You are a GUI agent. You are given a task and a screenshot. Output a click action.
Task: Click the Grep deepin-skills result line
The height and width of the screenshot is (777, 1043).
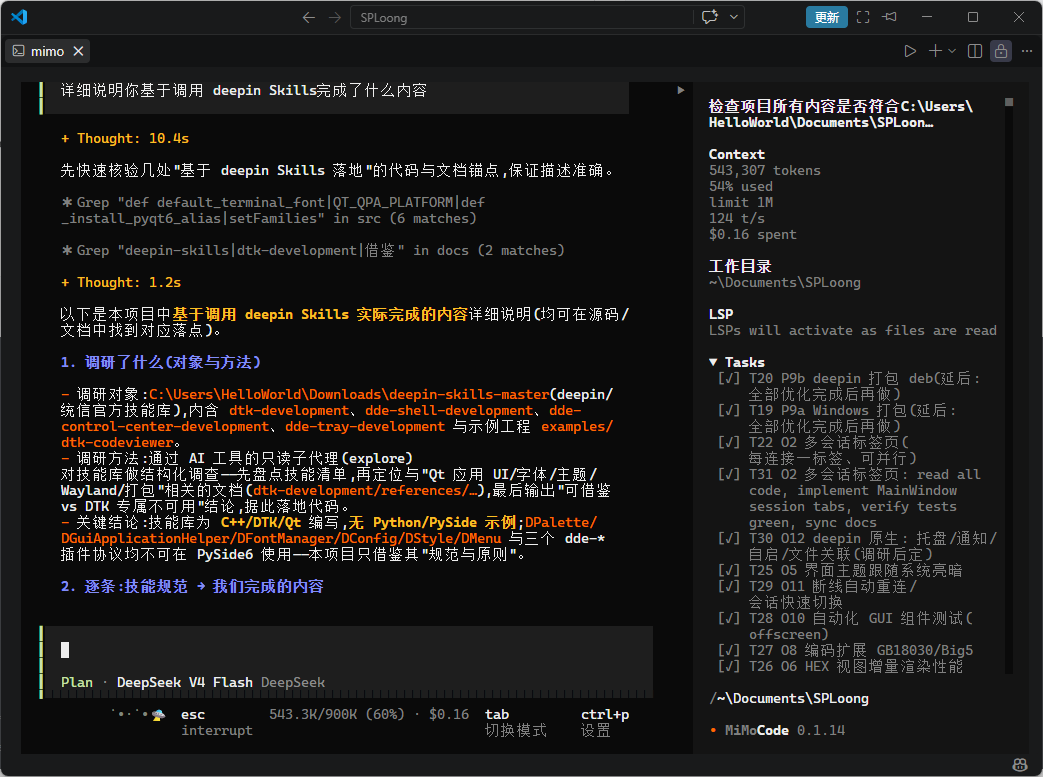click(313, 250)
